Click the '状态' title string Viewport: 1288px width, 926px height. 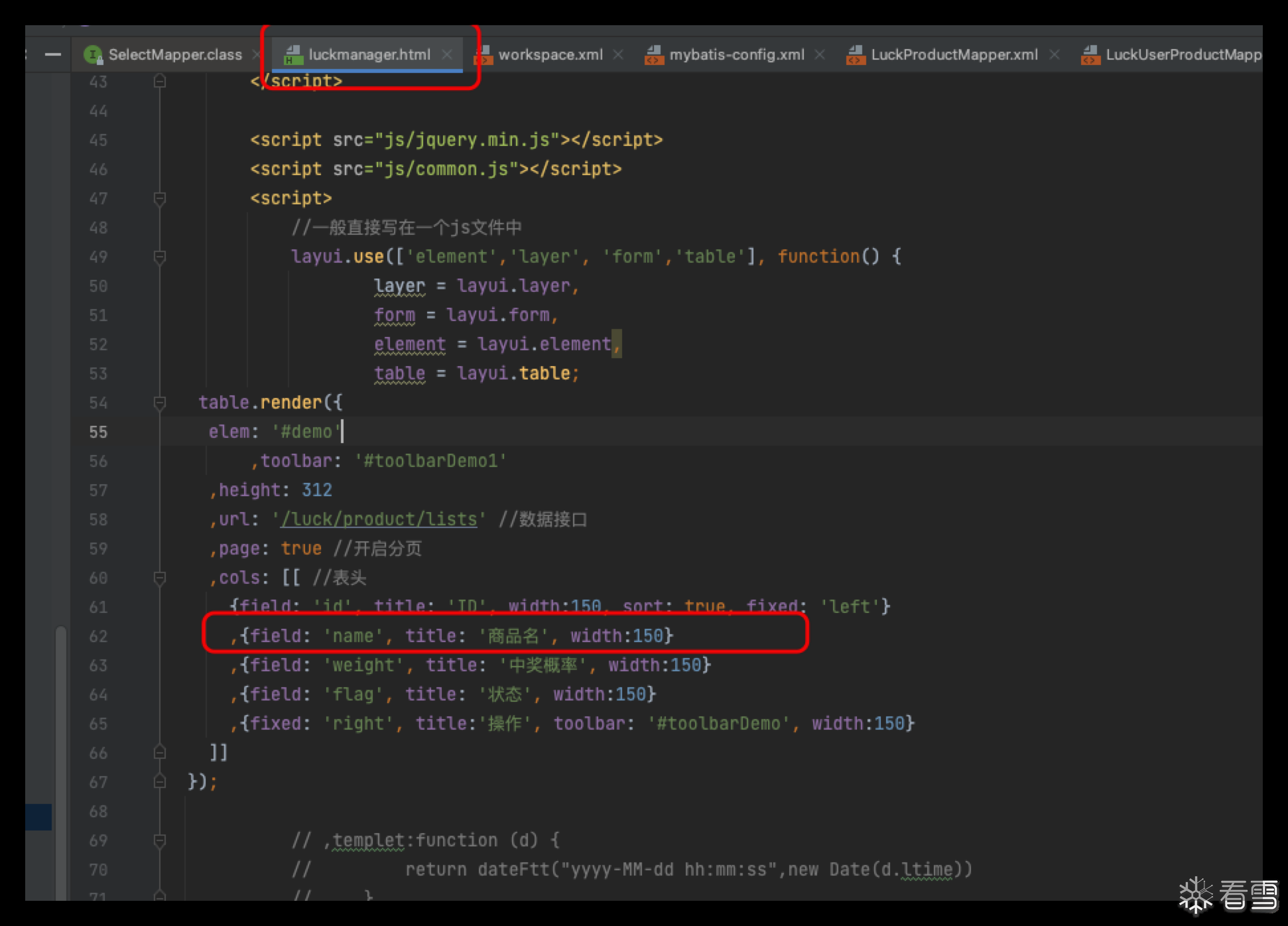[505, 694]
